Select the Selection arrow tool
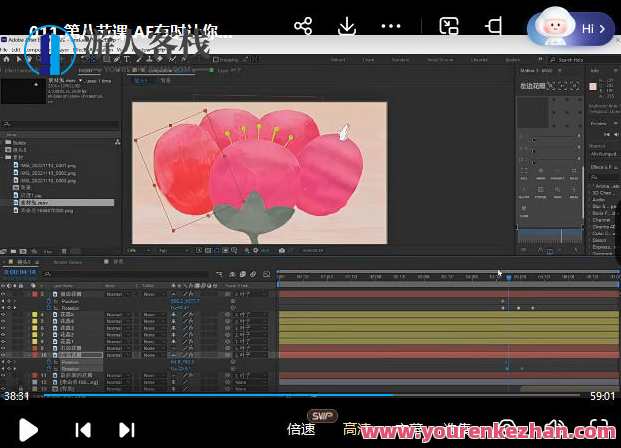The image size is (621, 448). [19, 59]
